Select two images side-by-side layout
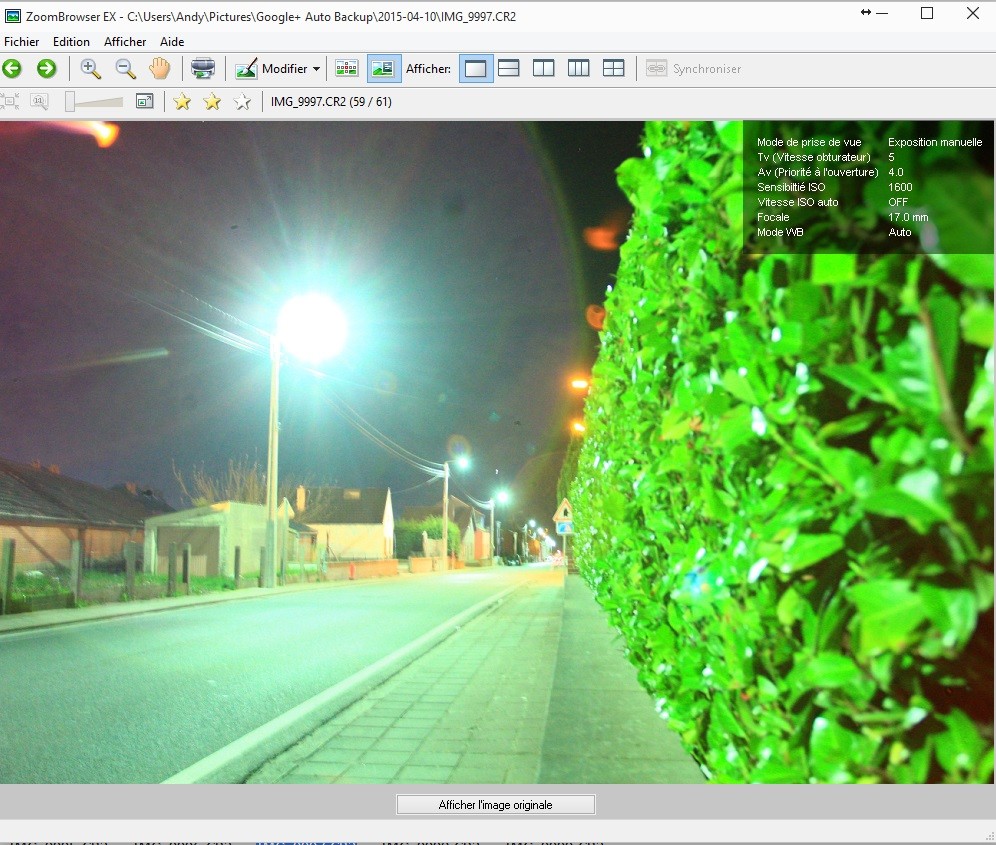 click(x=544, y=69)
